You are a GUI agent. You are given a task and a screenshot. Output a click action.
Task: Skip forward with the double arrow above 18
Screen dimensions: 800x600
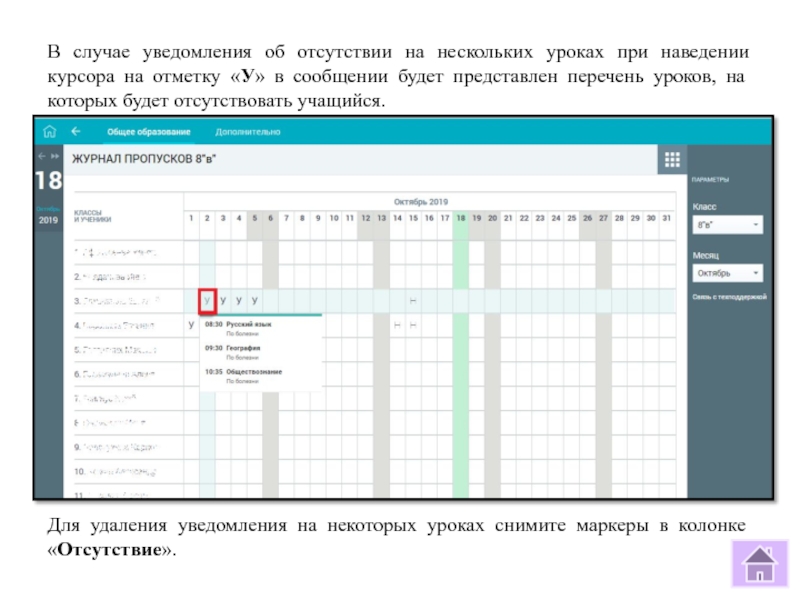pyautogui.click(x=56, y=156)
